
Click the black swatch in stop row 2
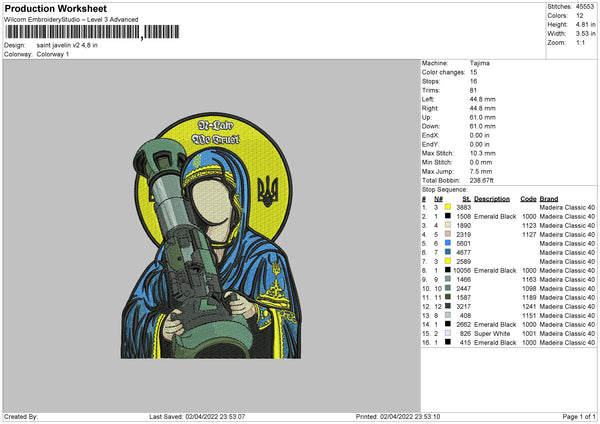[448, 216]
